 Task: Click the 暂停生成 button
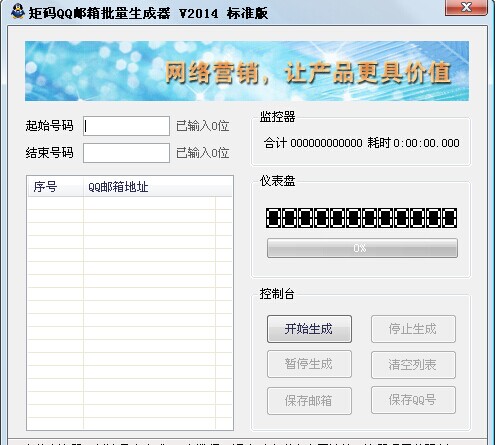tap(309, 364)
